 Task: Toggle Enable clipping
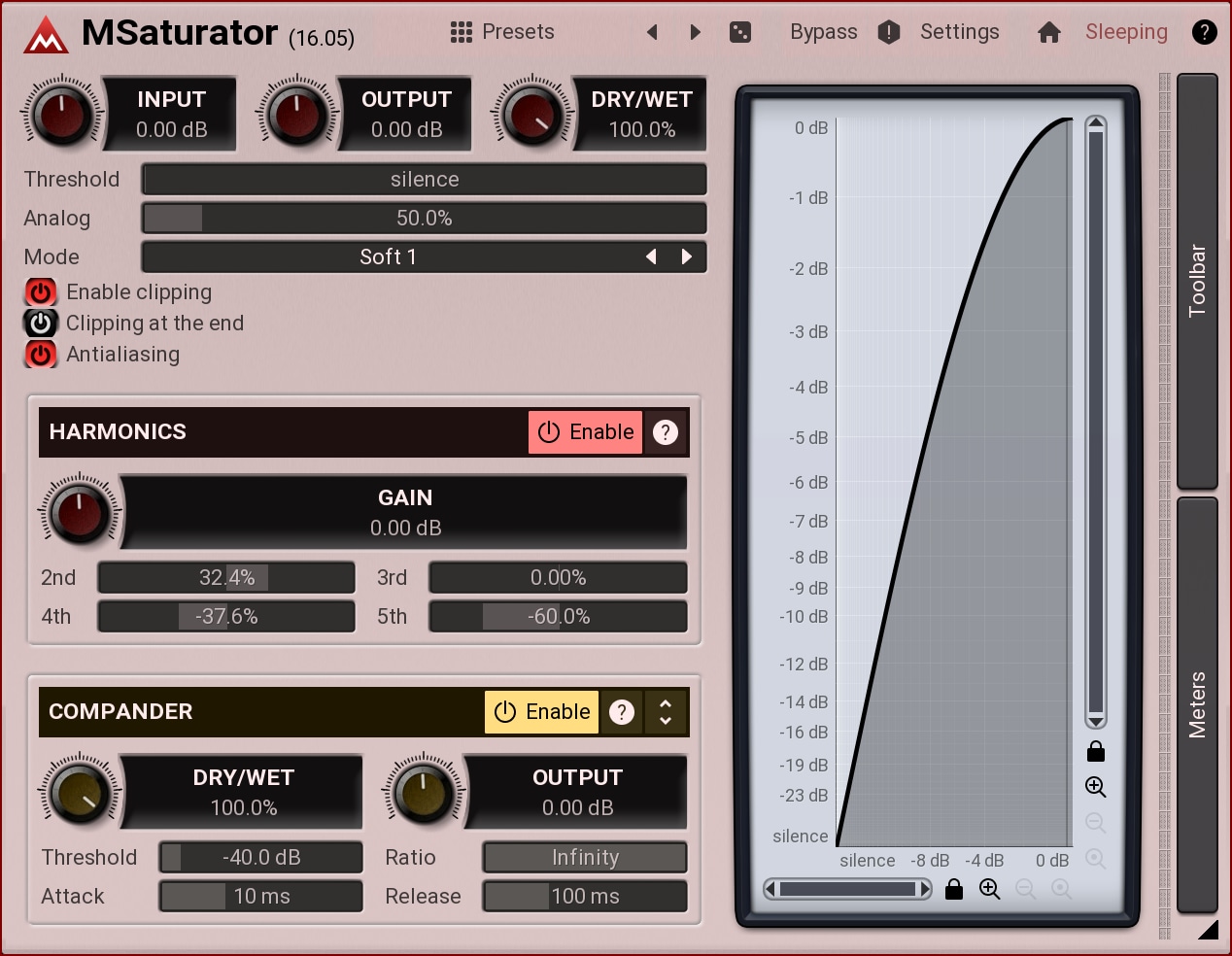[x=41, y=292]
